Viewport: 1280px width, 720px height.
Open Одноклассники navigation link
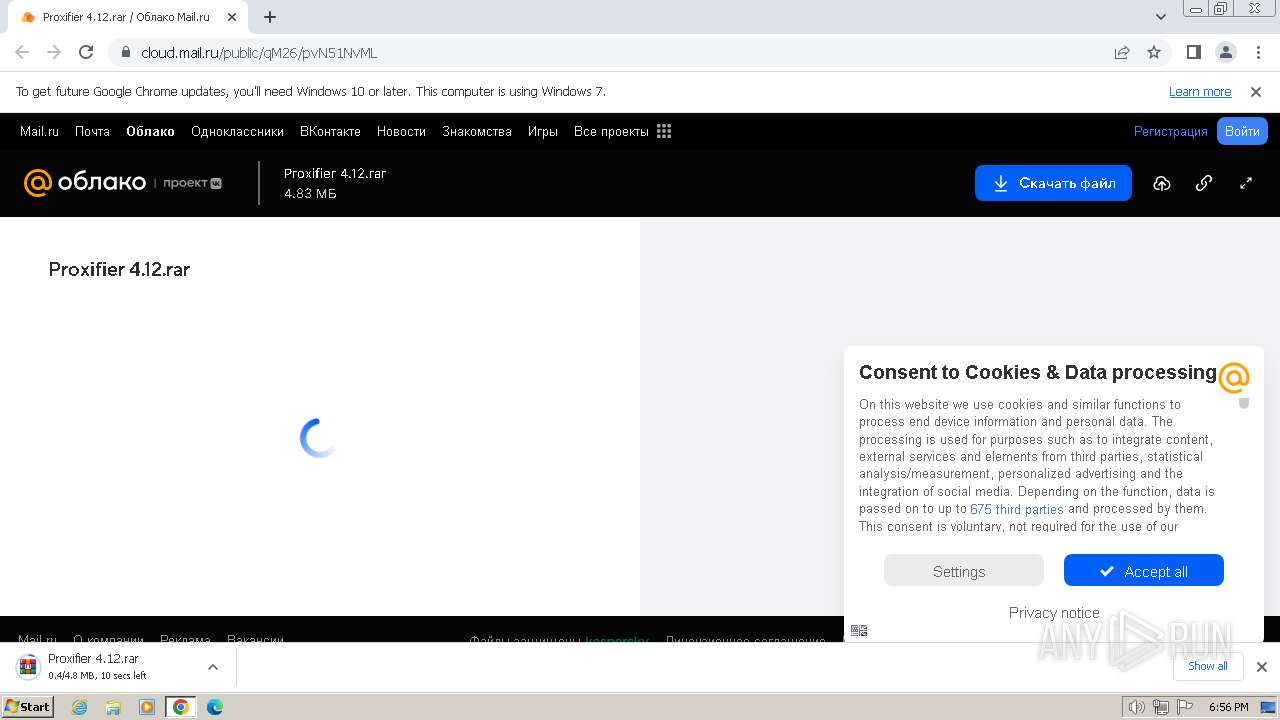click(237, 131)
